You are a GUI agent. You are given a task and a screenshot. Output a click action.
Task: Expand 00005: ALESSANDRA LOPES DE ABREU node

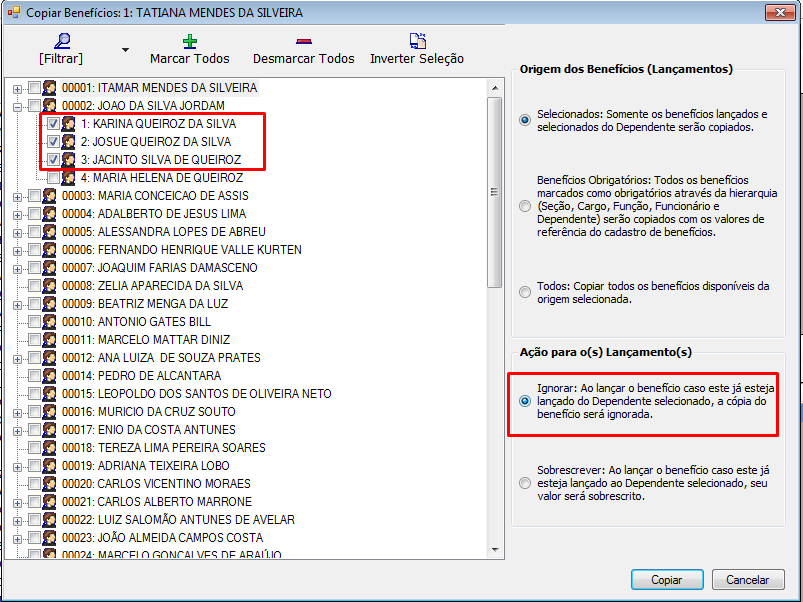[17, 233]
